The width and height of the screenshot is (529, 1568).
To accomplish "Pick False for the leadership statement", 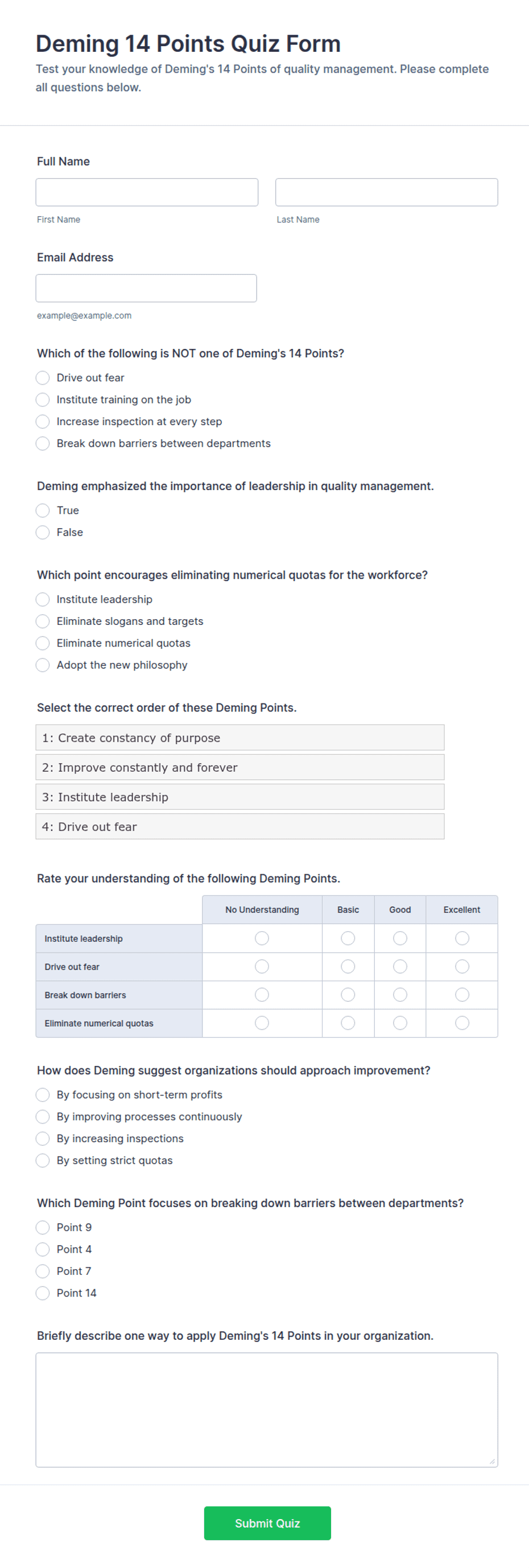I will [x=43, y=532].
